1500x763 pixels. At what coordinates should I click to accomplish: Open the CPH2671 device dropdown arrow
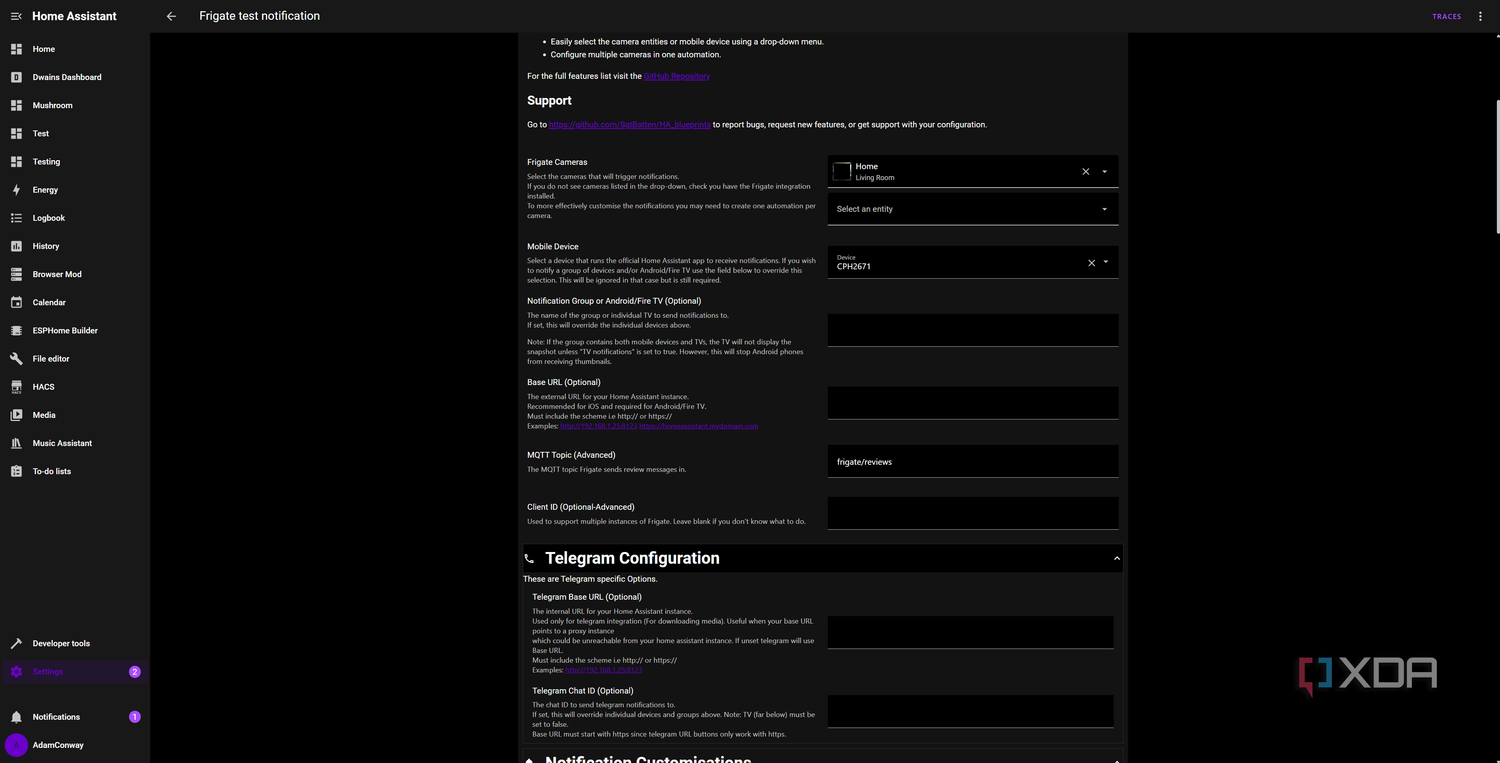[1106, 263]
